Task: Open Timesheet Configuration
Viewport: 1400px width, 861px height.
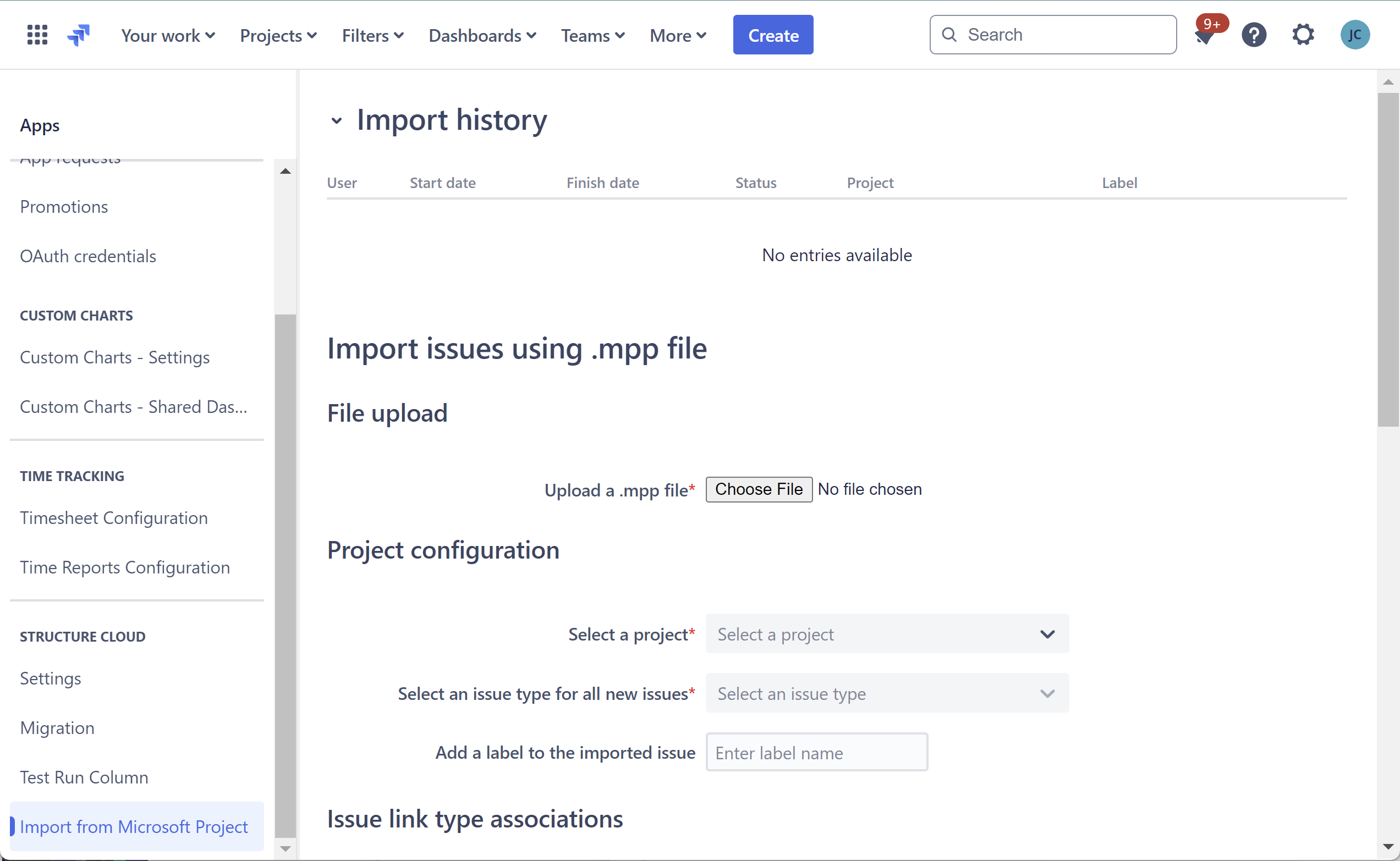Action: coord(114,518)
